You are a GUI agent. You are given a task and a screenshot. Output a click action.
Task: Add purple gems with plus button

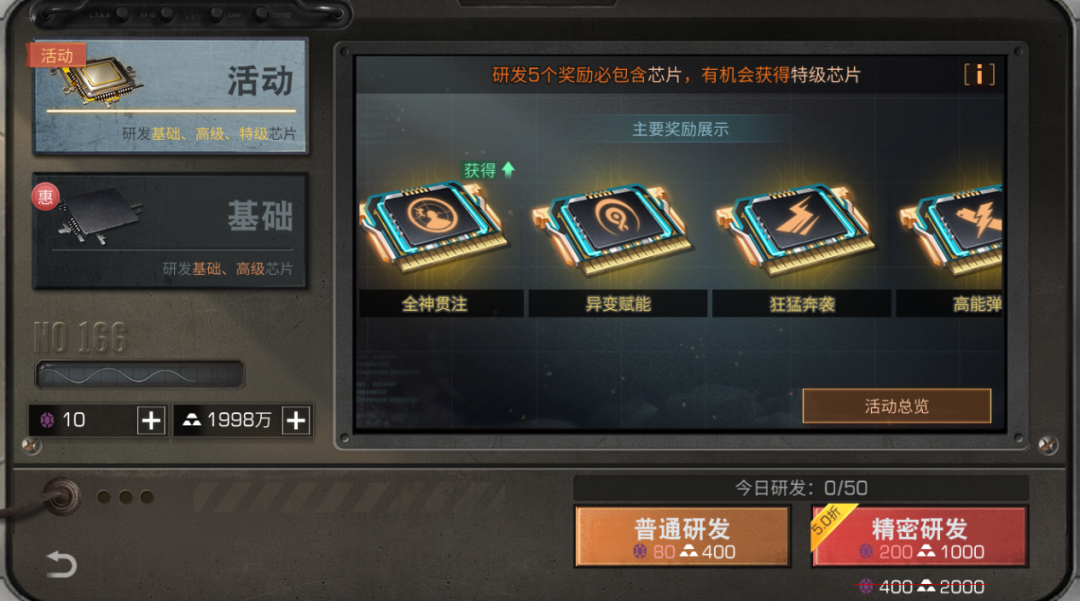pos(151,420)
